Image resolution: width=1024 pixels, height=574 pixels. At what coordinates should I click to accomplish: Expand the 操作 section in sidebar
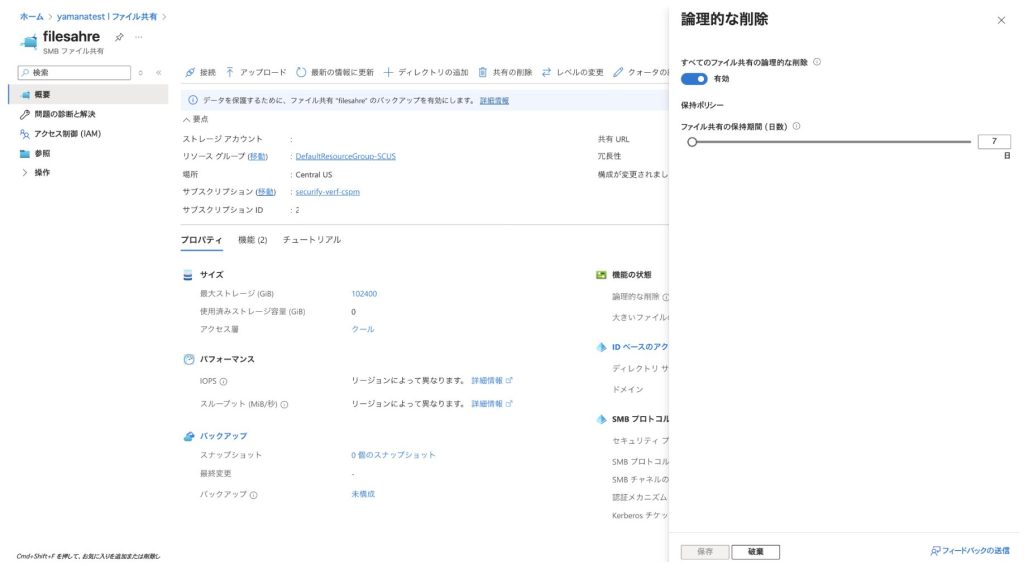[26, 173]
